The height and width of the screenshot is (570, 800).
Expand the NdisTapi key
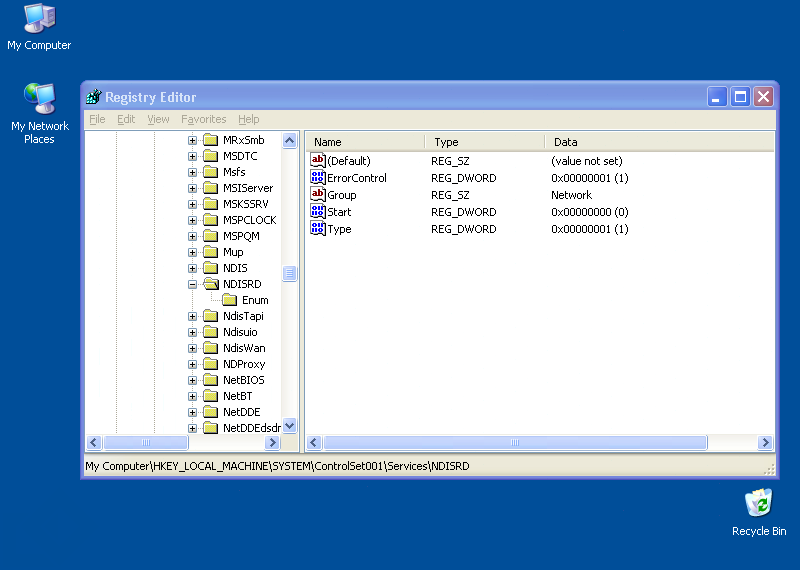pos(192,316)
